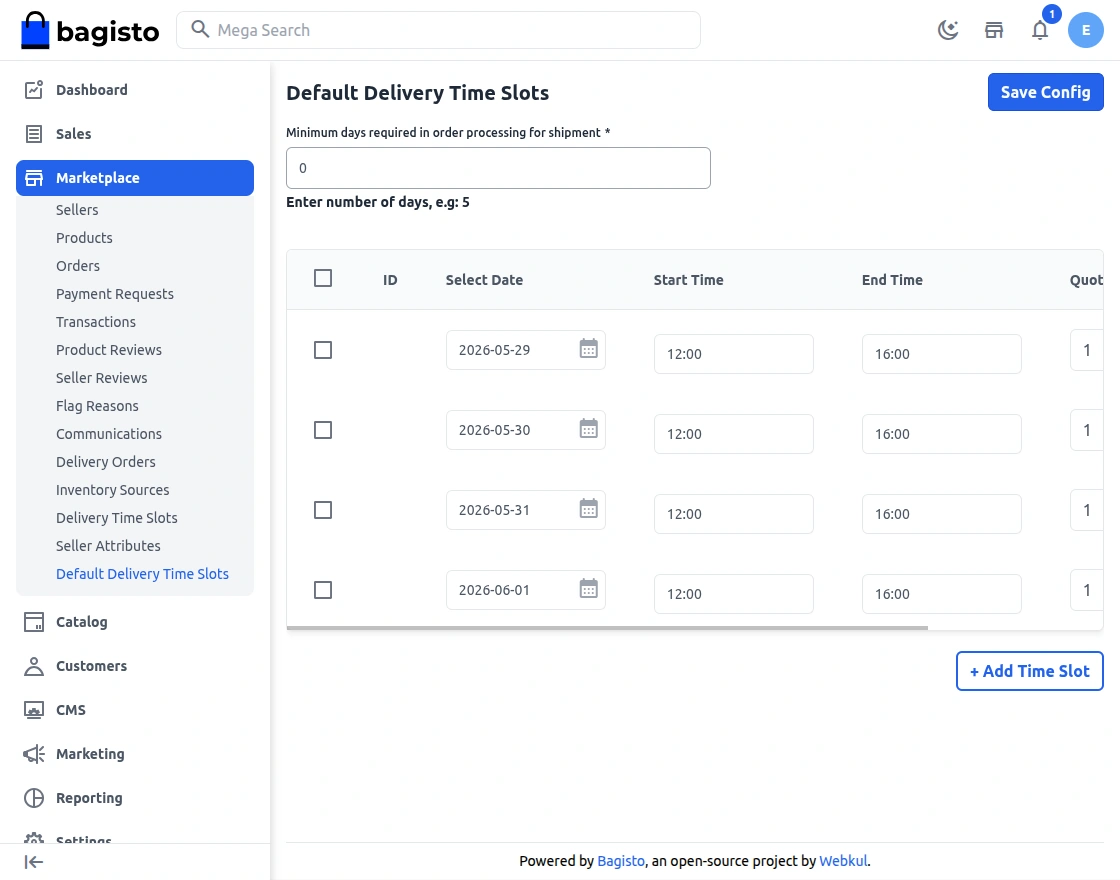Click the Select Date column header
Viewport: 1120px width, 880px height.
tap(484, 280)
